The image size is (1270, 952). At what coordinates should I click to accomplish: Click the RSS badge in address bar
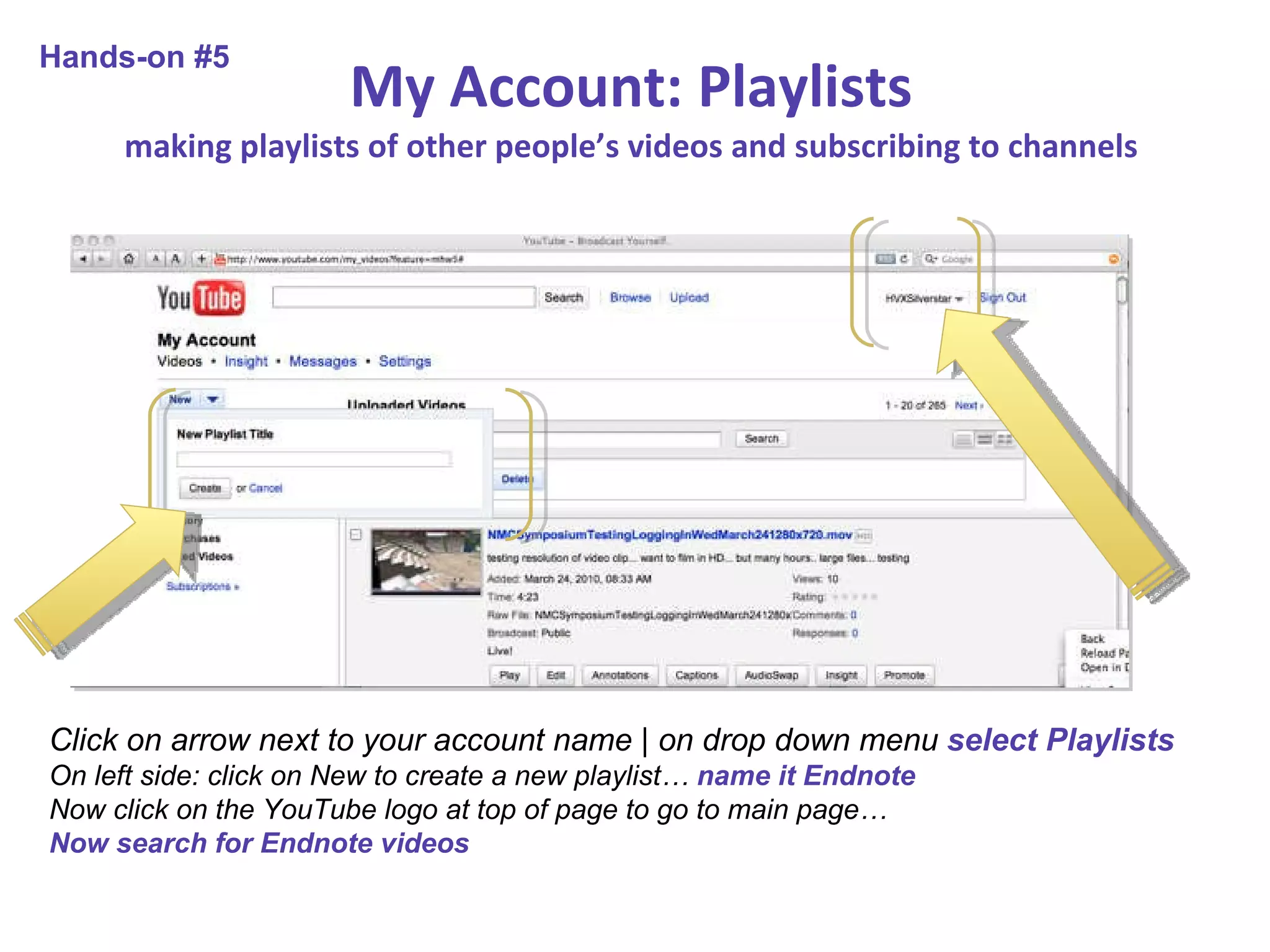[x=886, y=258]
